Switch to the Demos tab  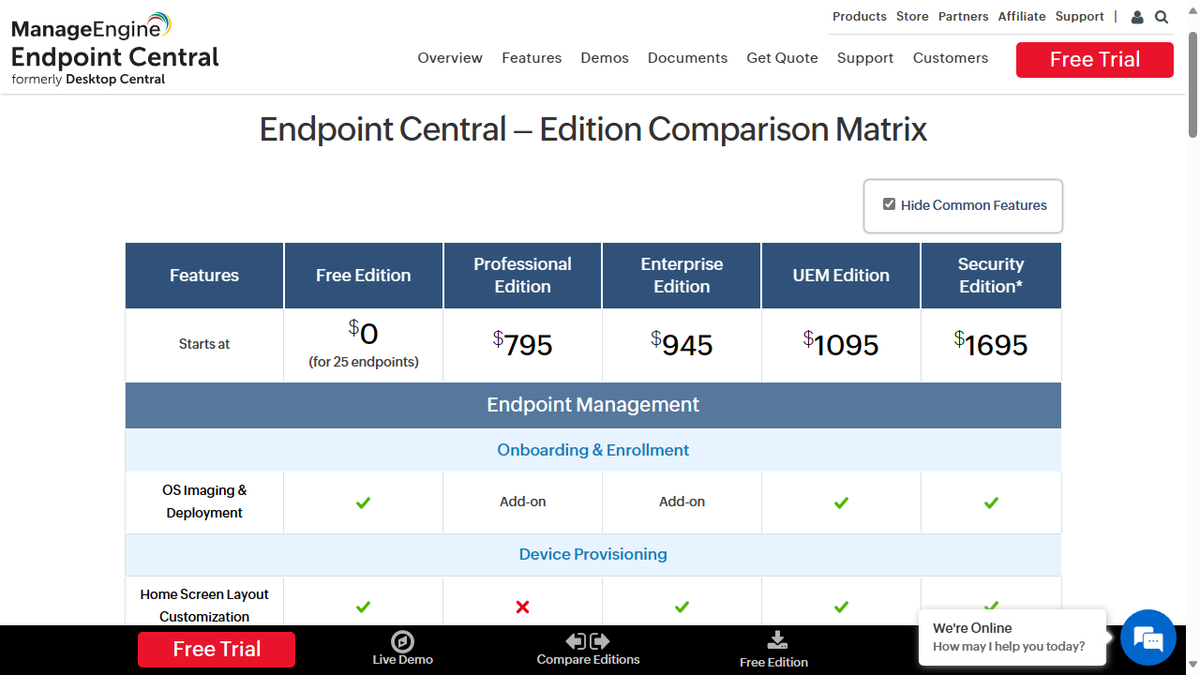pyautogui.click(x=604, y=58)
